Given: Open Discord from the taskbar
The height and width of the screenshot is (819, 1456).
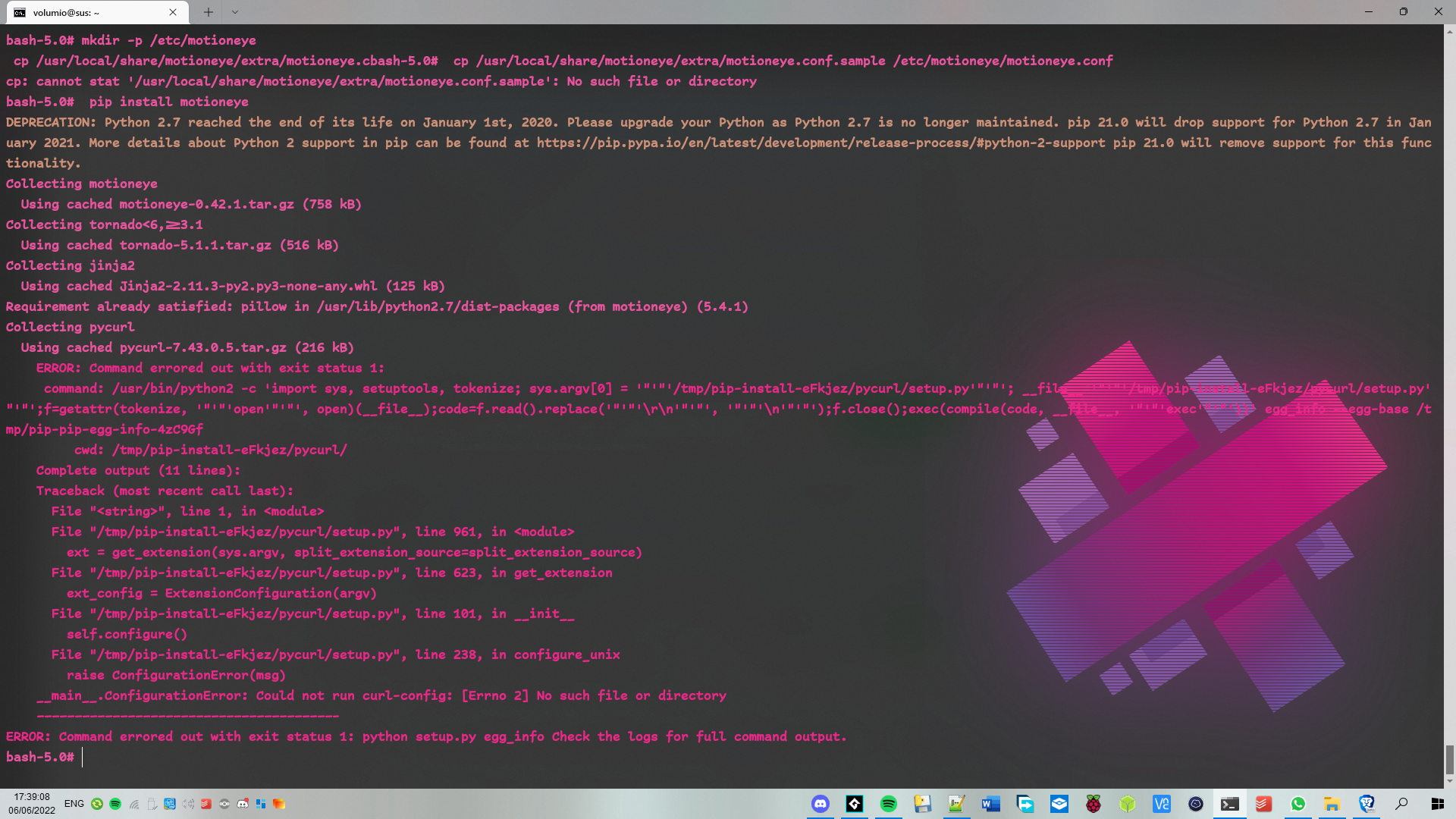Looking at the screenshot, I should pos(820,804).
